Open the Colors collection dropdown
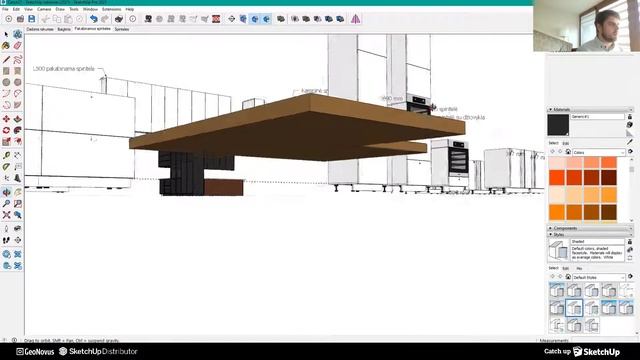Screen dimensions: 640x360 (599, 152)
